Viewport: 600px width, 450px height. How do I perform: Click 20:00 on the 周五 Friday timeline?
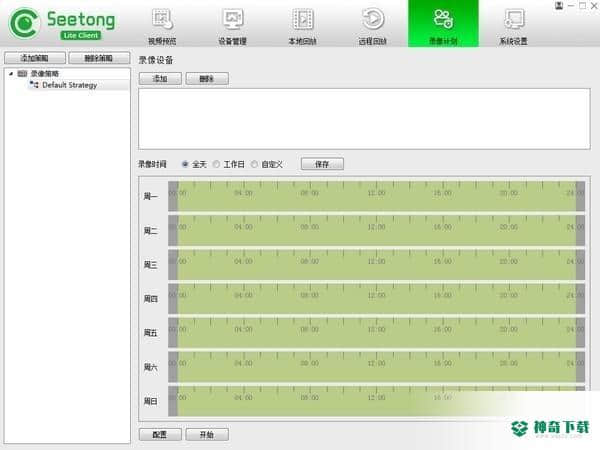(509, 329)
